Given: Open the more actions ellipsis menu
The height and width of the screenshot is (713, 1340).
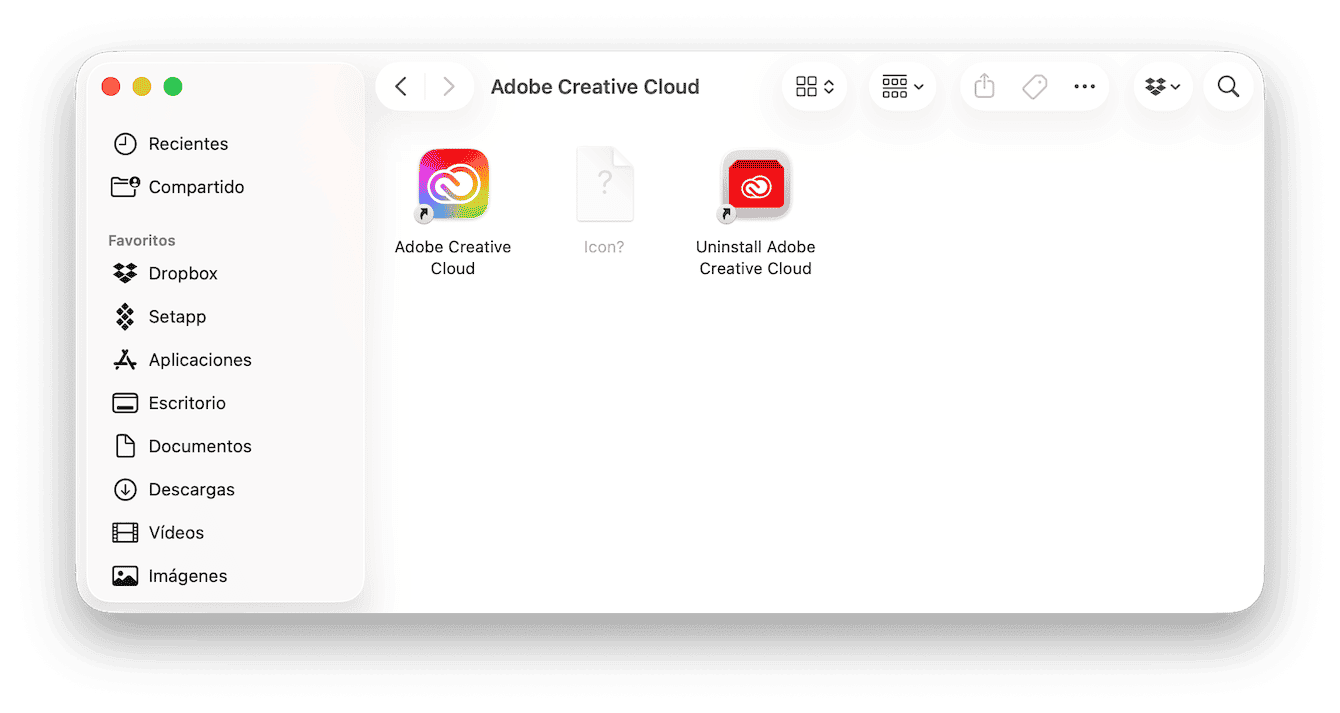Looking at the screenshot, I should (1084, 87).
